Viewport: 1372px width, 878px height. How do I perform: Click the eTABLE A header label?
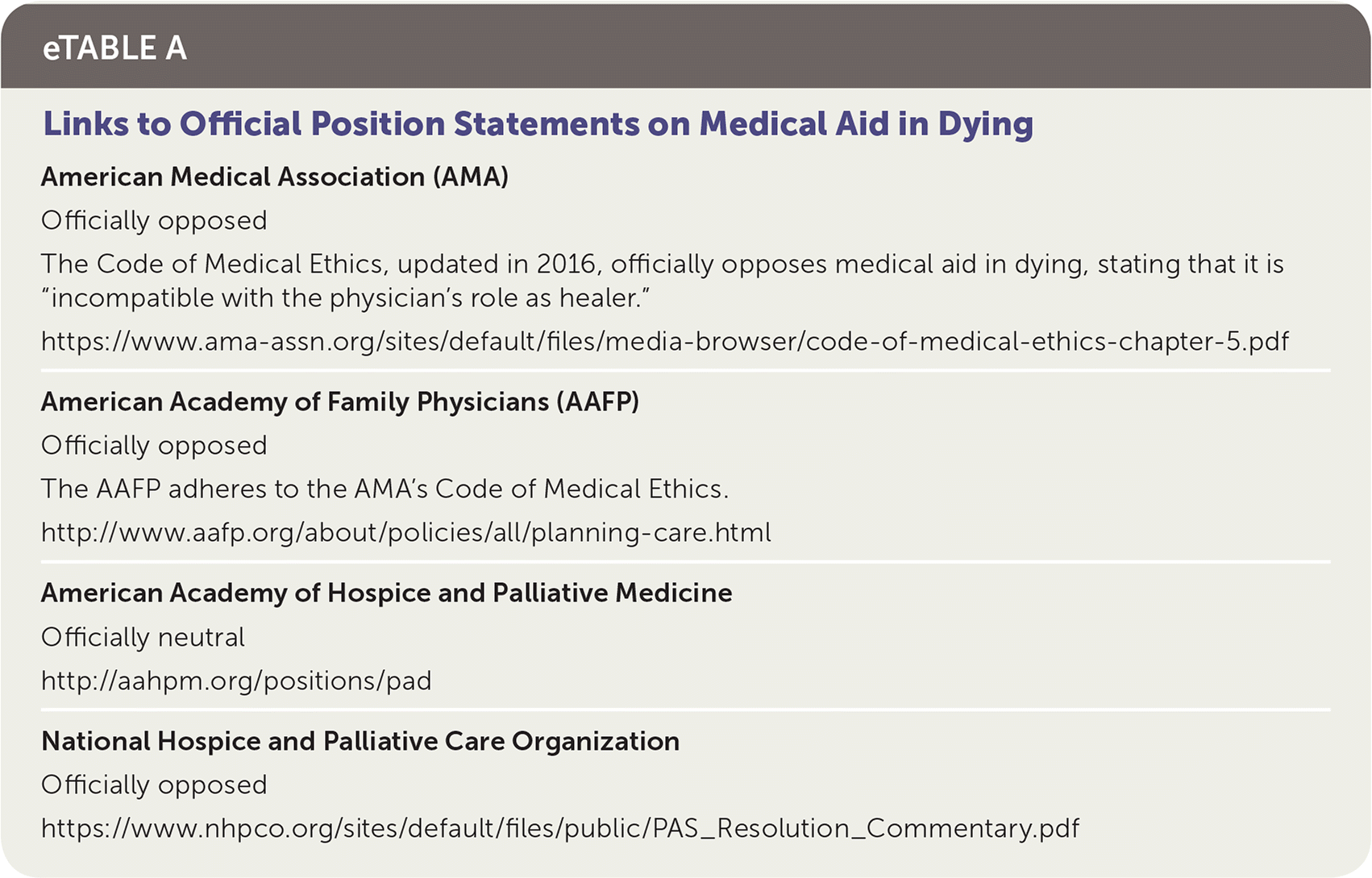(114, 48)
